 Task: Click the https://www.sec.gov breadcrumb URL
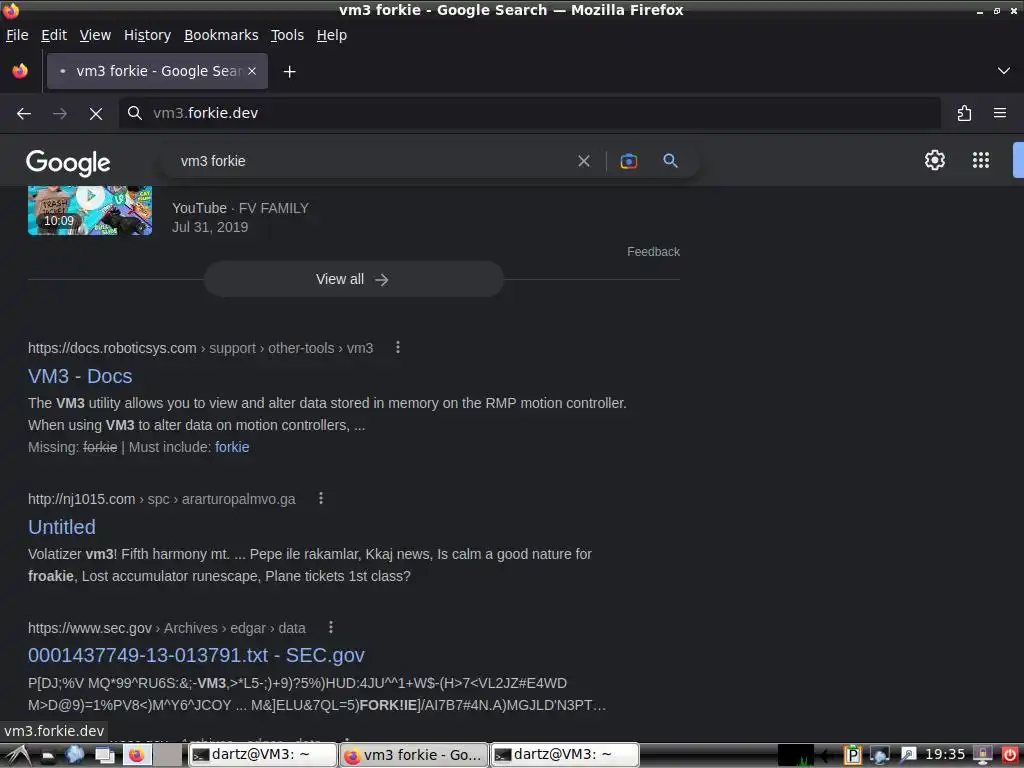point(167,628)
